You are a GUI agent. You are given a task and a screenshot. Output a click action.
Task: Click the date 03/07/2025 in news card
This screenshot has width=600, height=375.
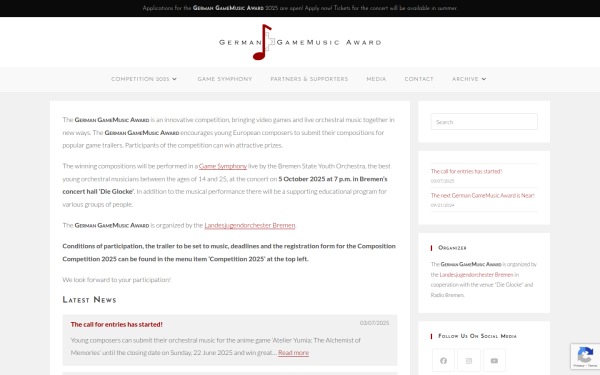374,323
